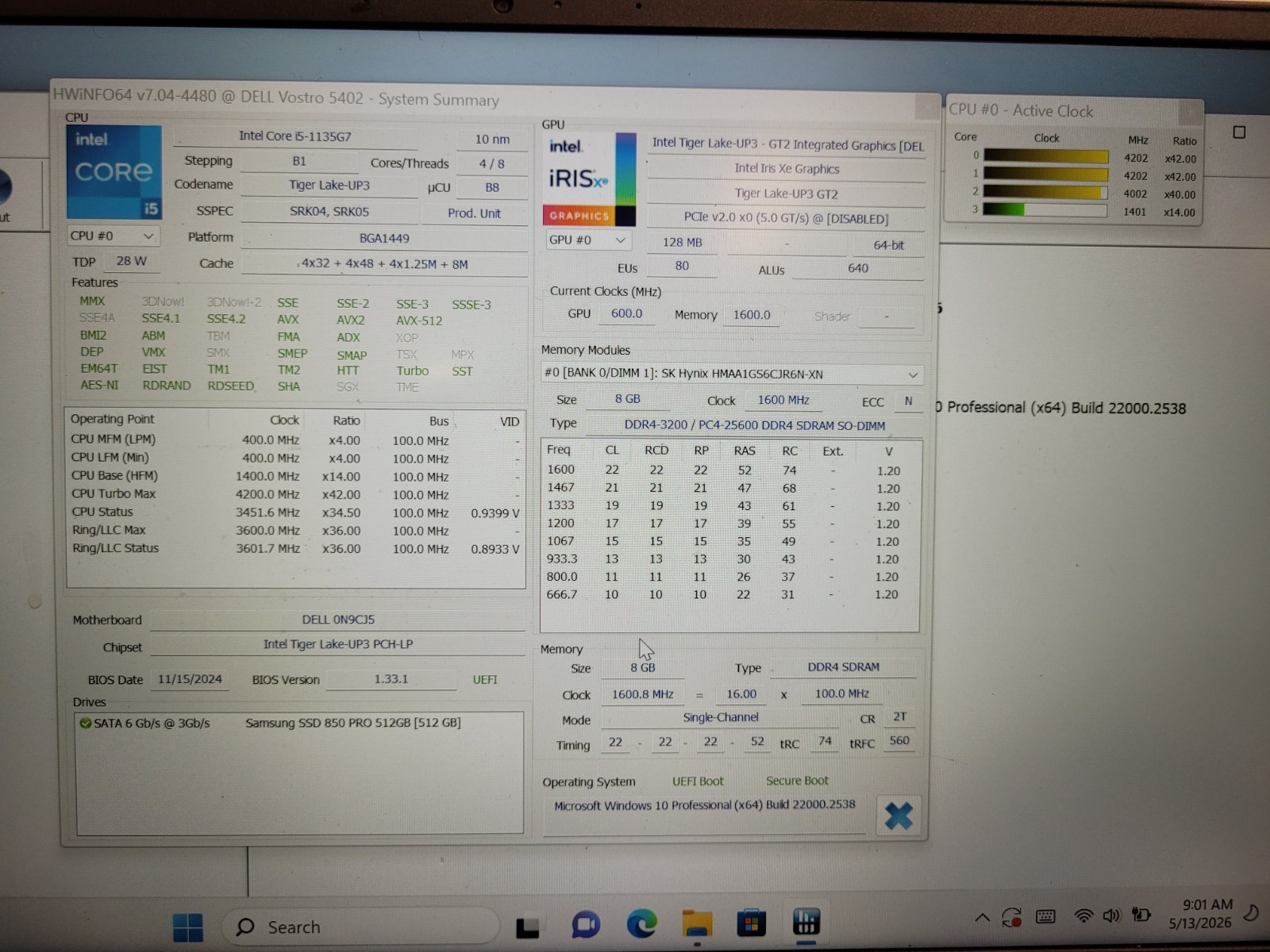This screenshot has height=952, width=1270.
Task: Open the Wi-Fi network tray icon
Action: [1083, 916]
